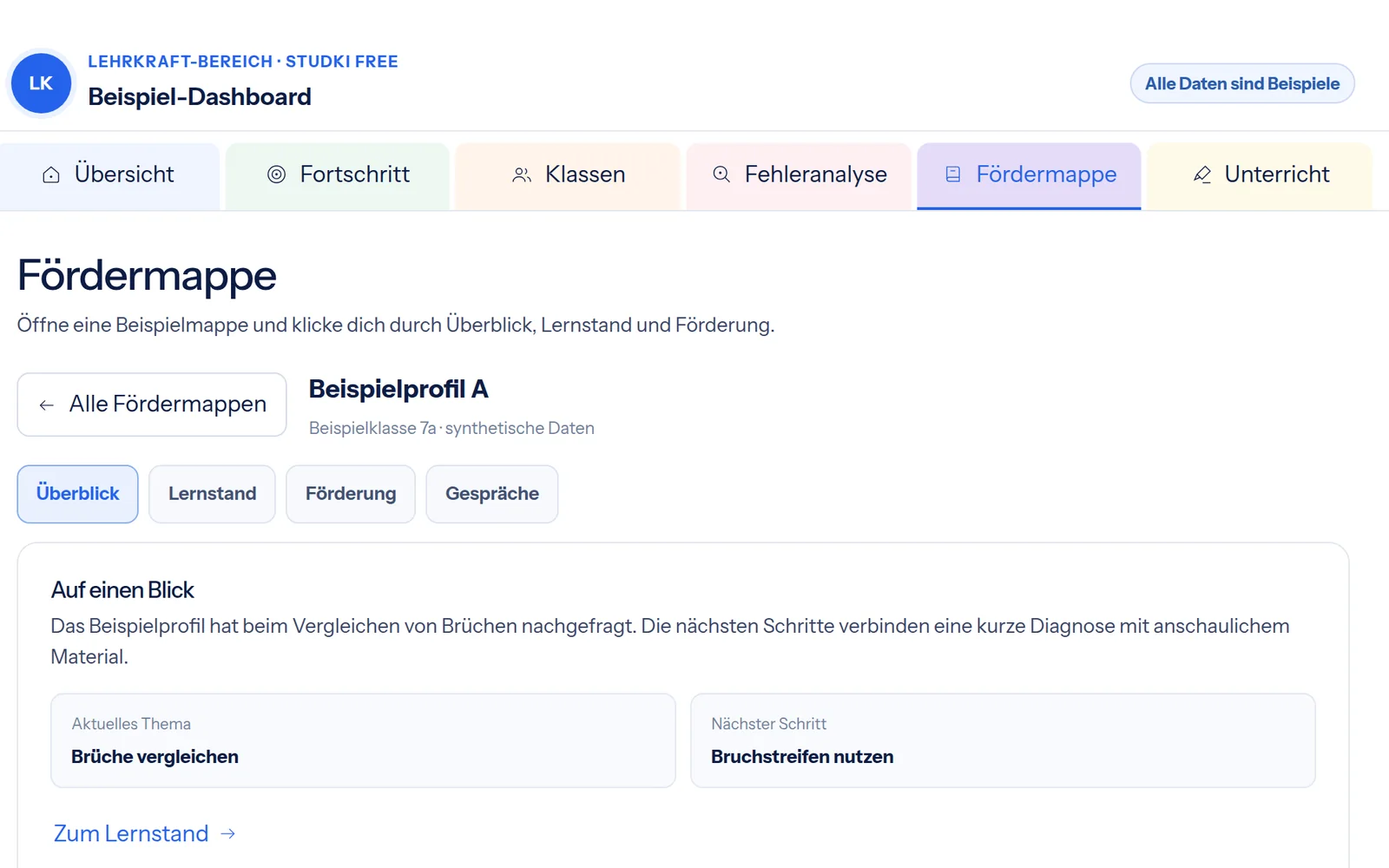Show the Lernstand sub-tab
Screen dimensions: 1389x868
click(212, 494)
